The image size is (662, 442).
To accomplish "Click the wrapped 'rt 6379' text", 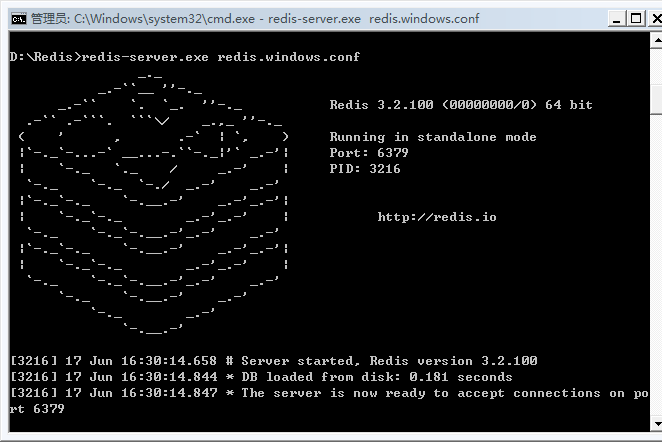I will tap(37, 409).
